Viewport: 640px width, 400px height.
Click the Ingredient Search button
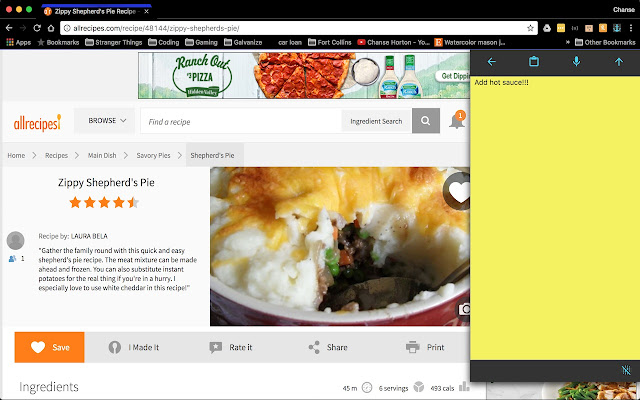click(376, 121)
